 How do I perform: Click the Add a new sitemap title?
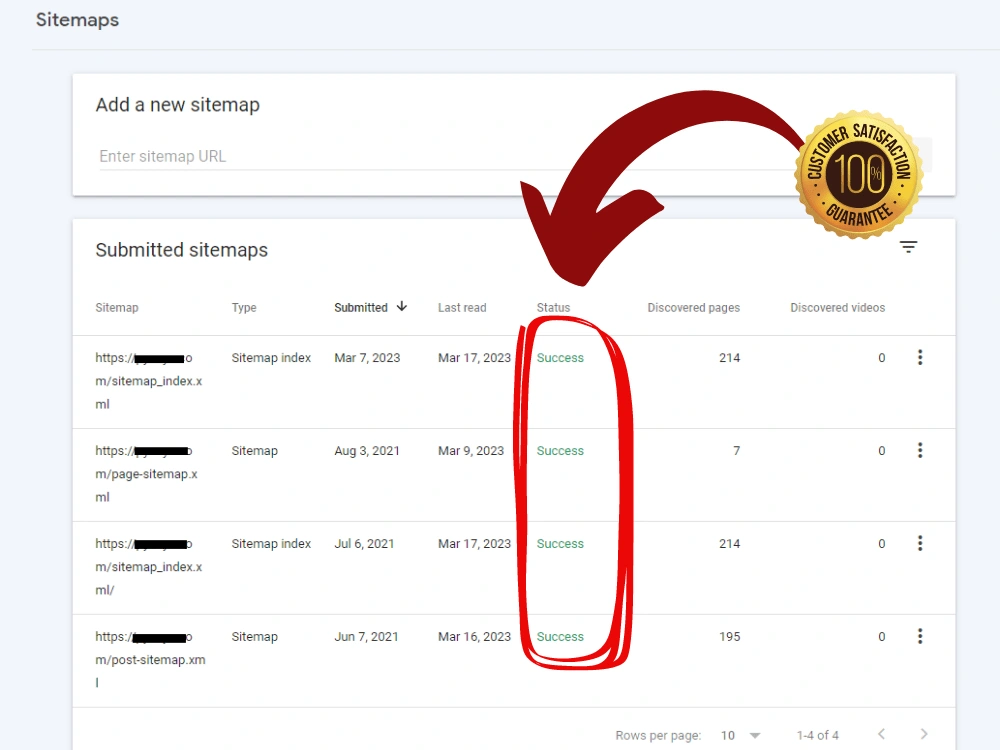tap(177, 105)
